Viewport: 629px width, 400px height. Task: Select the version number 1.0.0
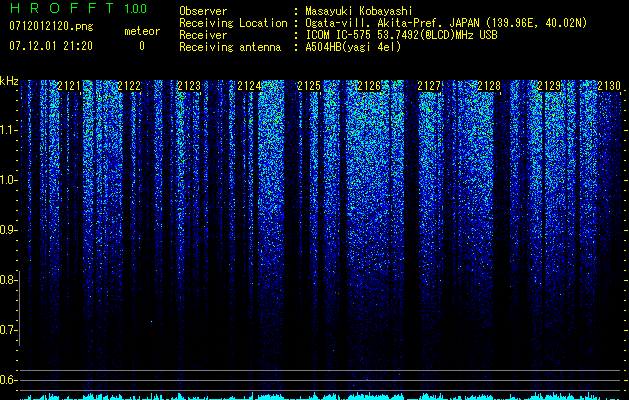(135, 8)
